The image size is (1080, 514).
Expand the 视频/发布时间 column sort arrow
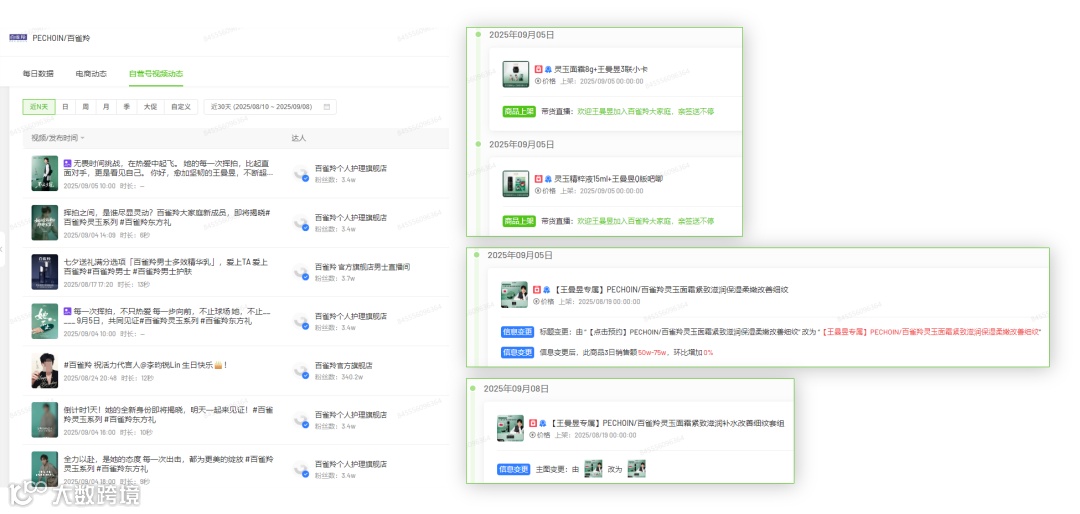click(83, 138)
